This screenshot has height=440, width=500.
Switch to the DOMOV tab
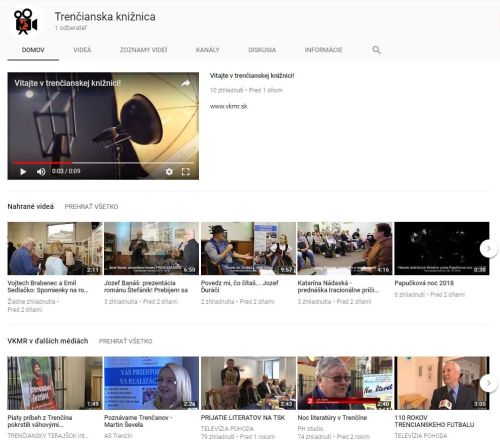pos(33,50)
